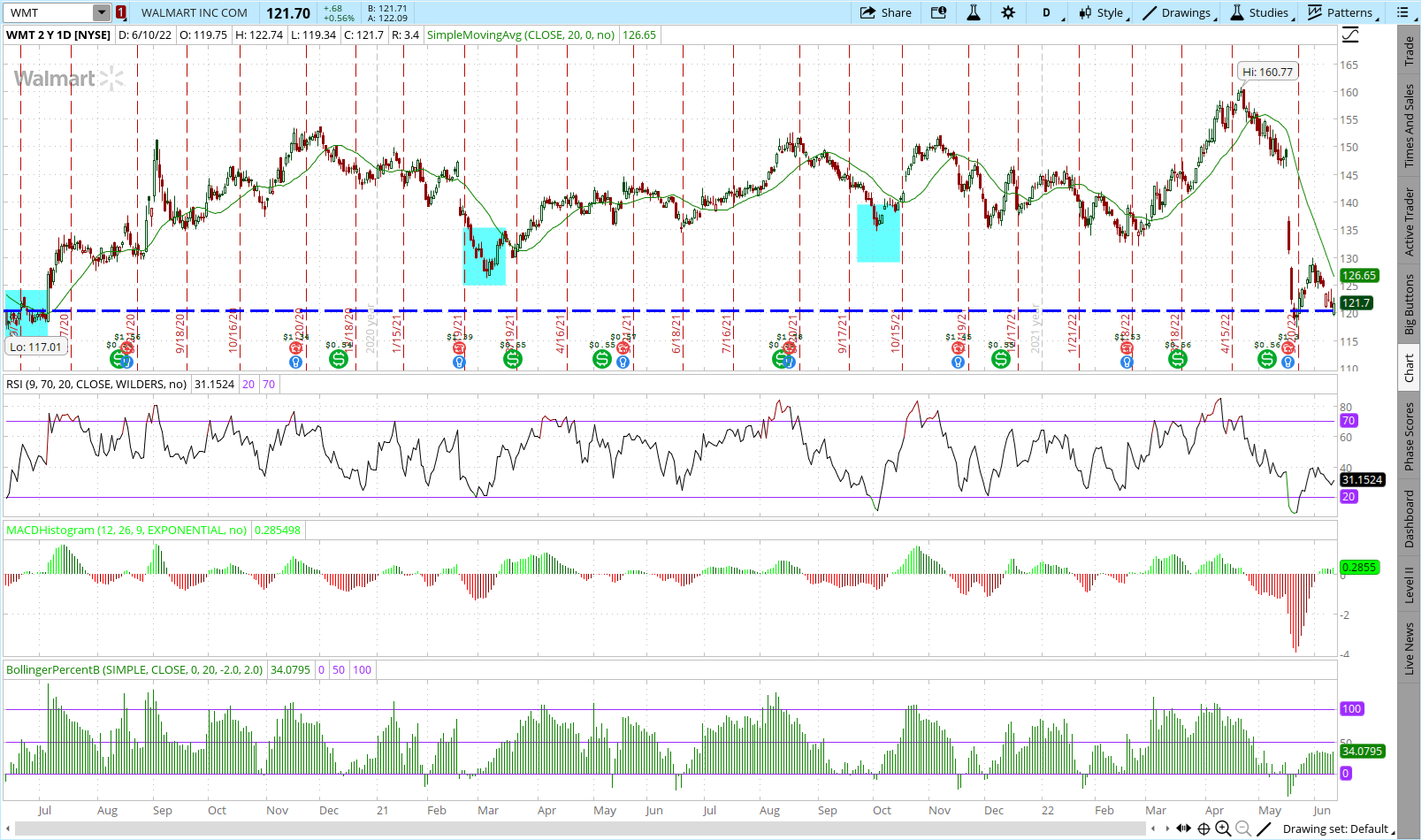Image resolution: width=1421 pixels, height=840 pixels.
Task: Open the Level II sidebar tab
Action: [x=1409, y=584]
